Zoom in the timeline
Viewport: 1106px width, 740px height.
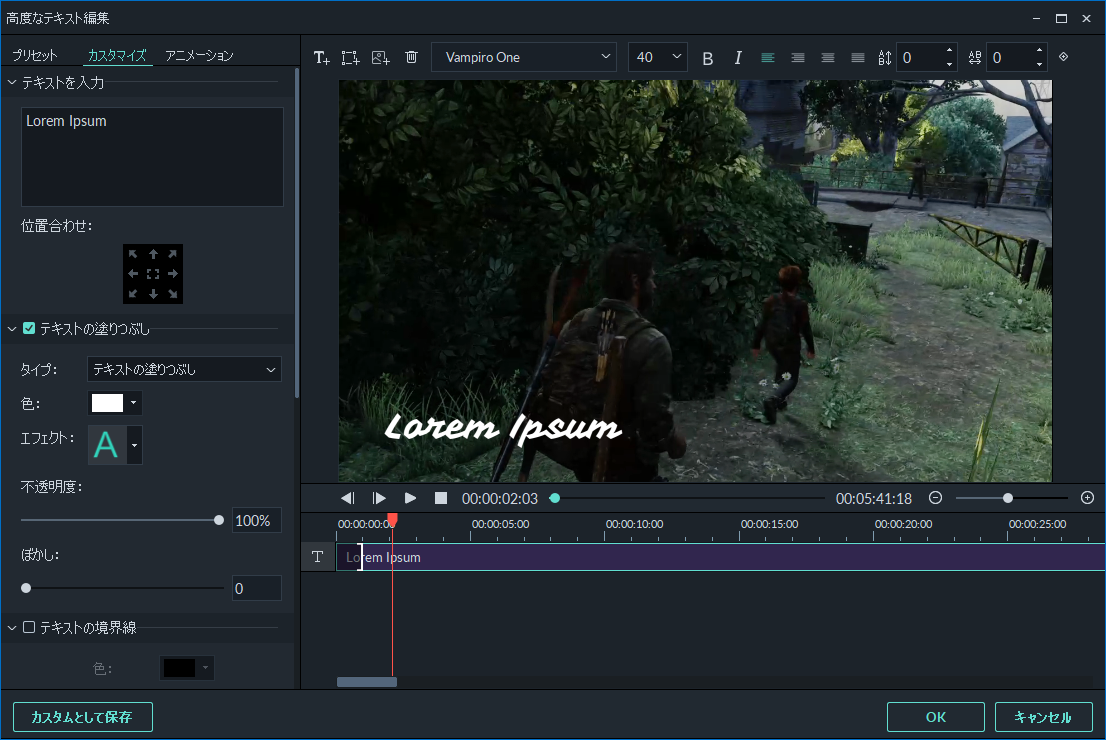click(x=1087, y=498)
